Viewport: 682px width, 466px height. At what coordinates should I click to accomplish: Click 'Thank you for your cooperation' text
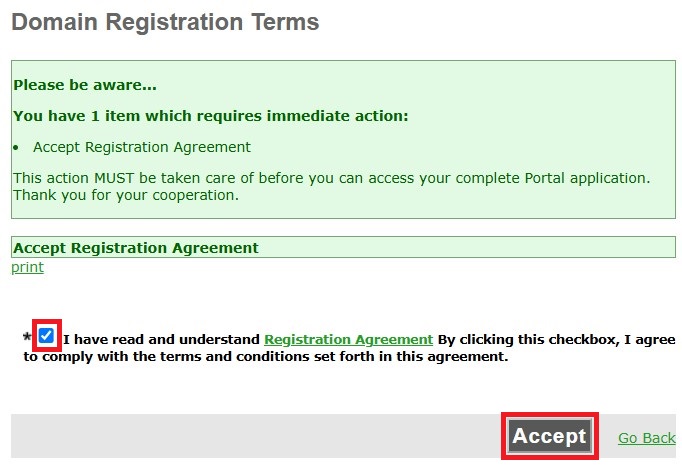point(126,195)
